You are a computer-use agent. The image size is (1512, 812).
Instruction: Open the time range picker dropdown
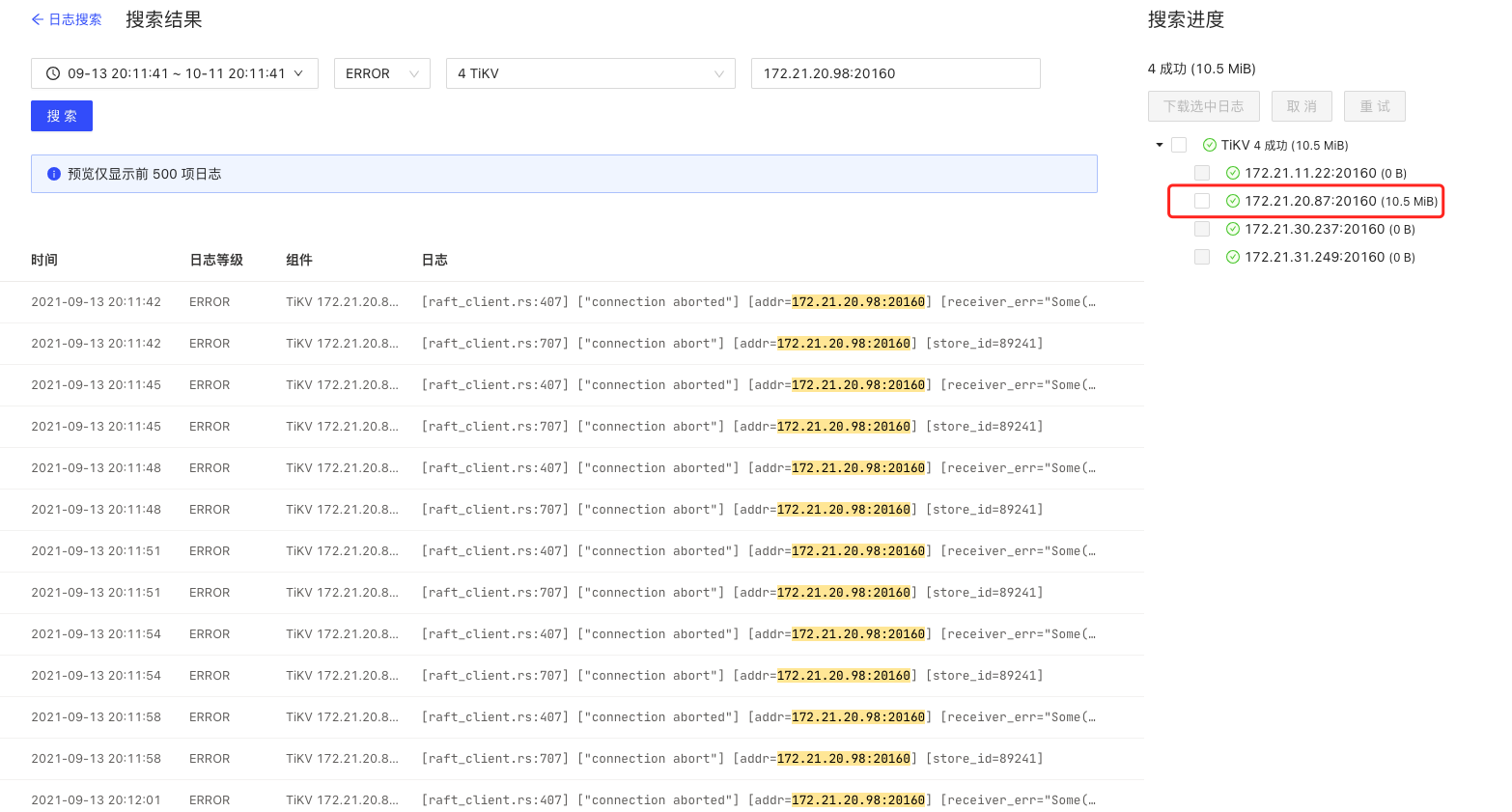(x=175, y=73)
